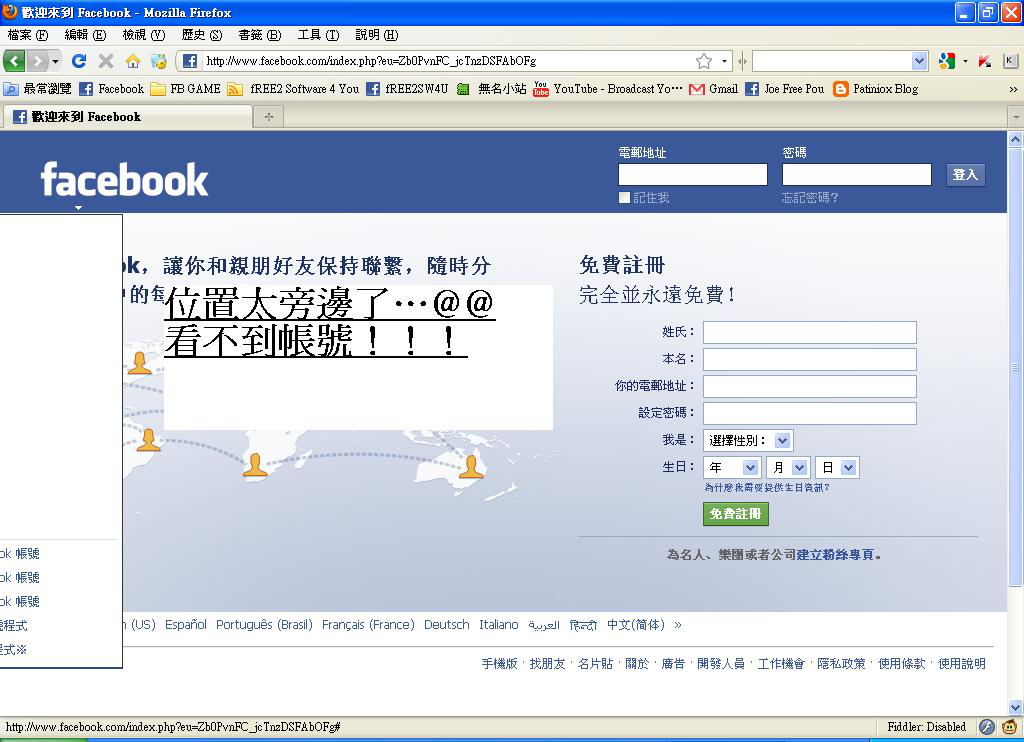Open the back/forward history dropdown arrow

pos(56,61)
